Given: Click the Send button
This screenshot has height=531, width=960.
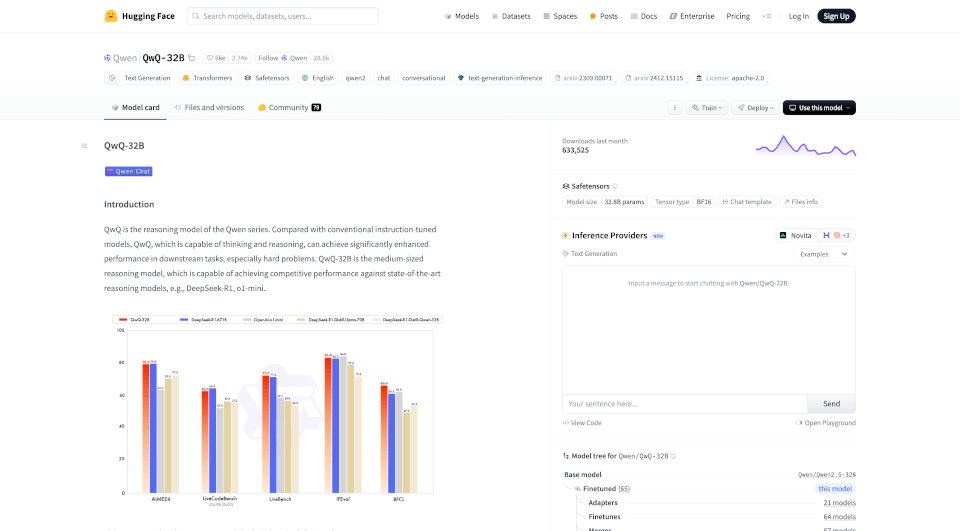Looking at the screenshot, I should point(831,404).
